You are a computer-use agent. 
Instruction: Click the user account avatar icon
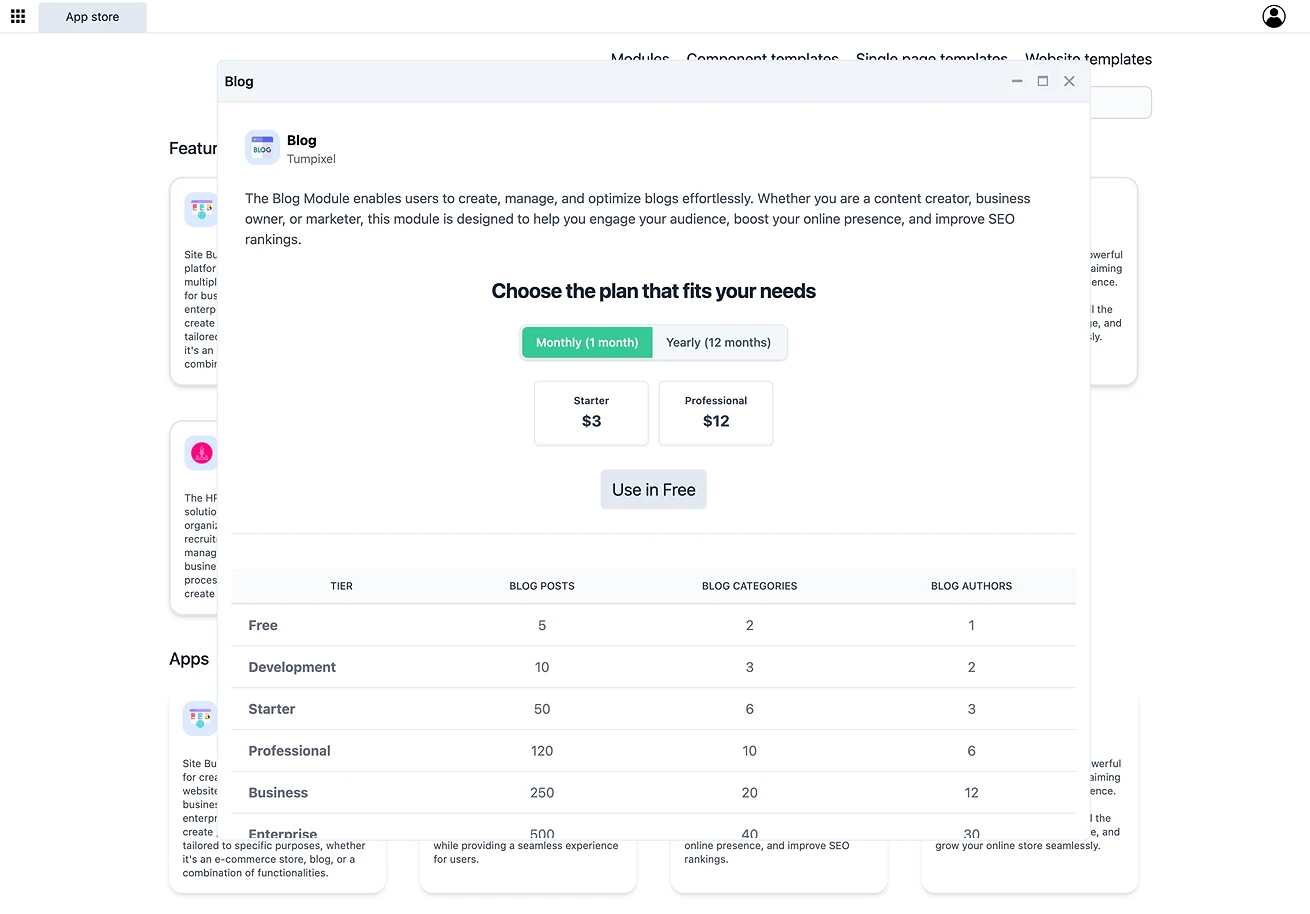click(x=1273, y=16)
